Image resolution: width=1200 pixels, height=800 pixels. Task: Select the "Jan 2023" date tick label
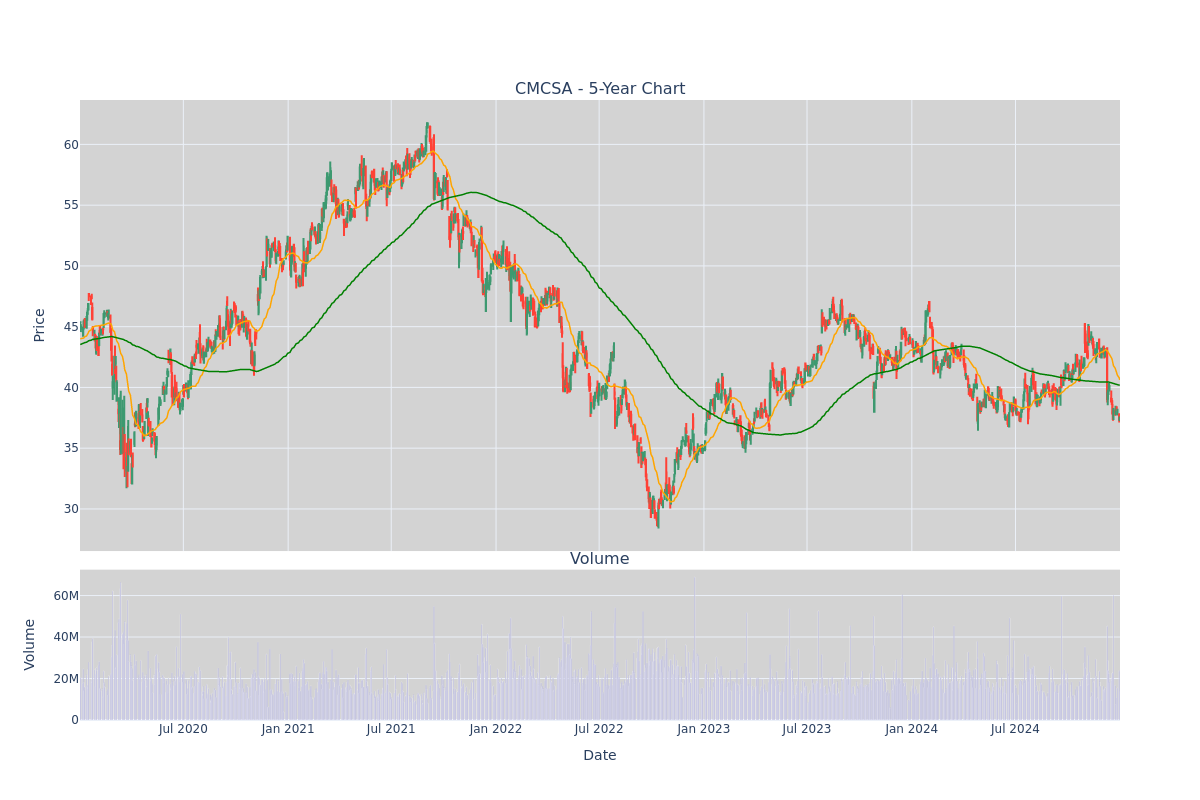click(704, 729)
